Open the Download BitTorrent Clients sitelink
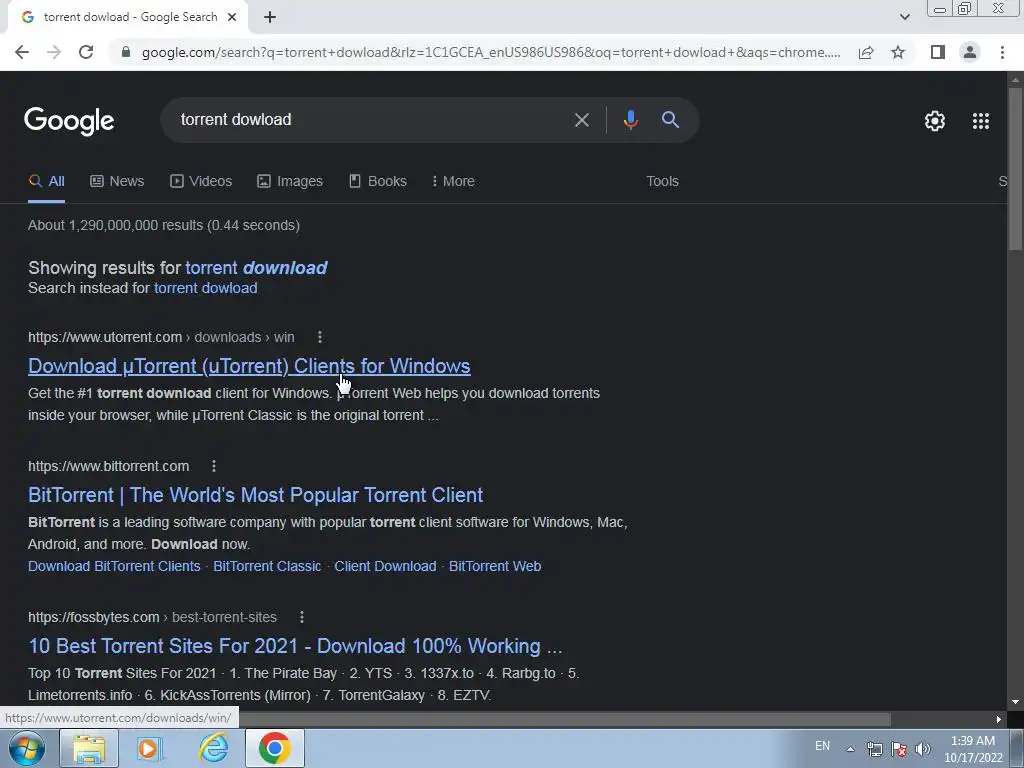The width and height of the screenshot is (1024, 768). [114, 566]
